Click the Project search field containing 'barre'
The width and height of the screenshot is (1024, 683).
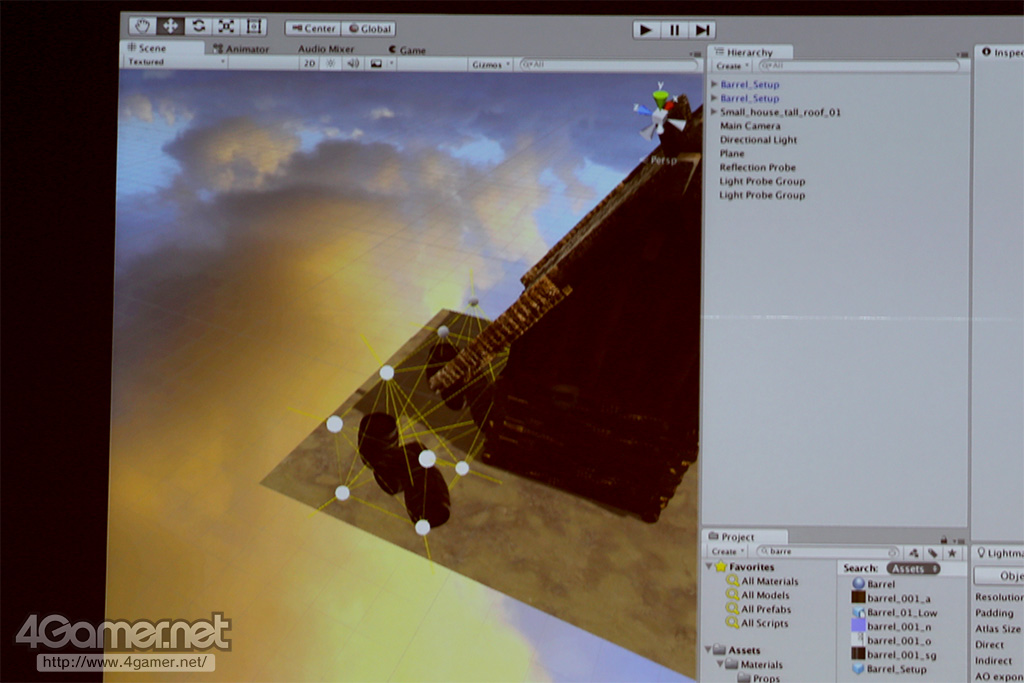tap(828, 552)
